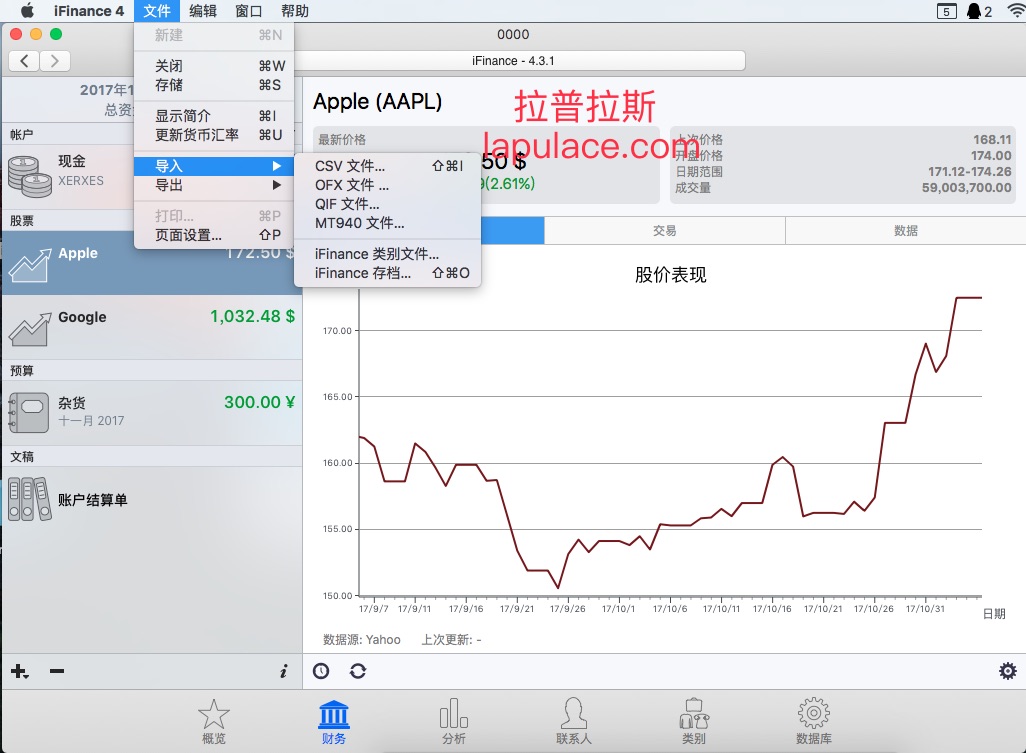
Task: Open the chart settings gear icon
Action: [1008, 671]
